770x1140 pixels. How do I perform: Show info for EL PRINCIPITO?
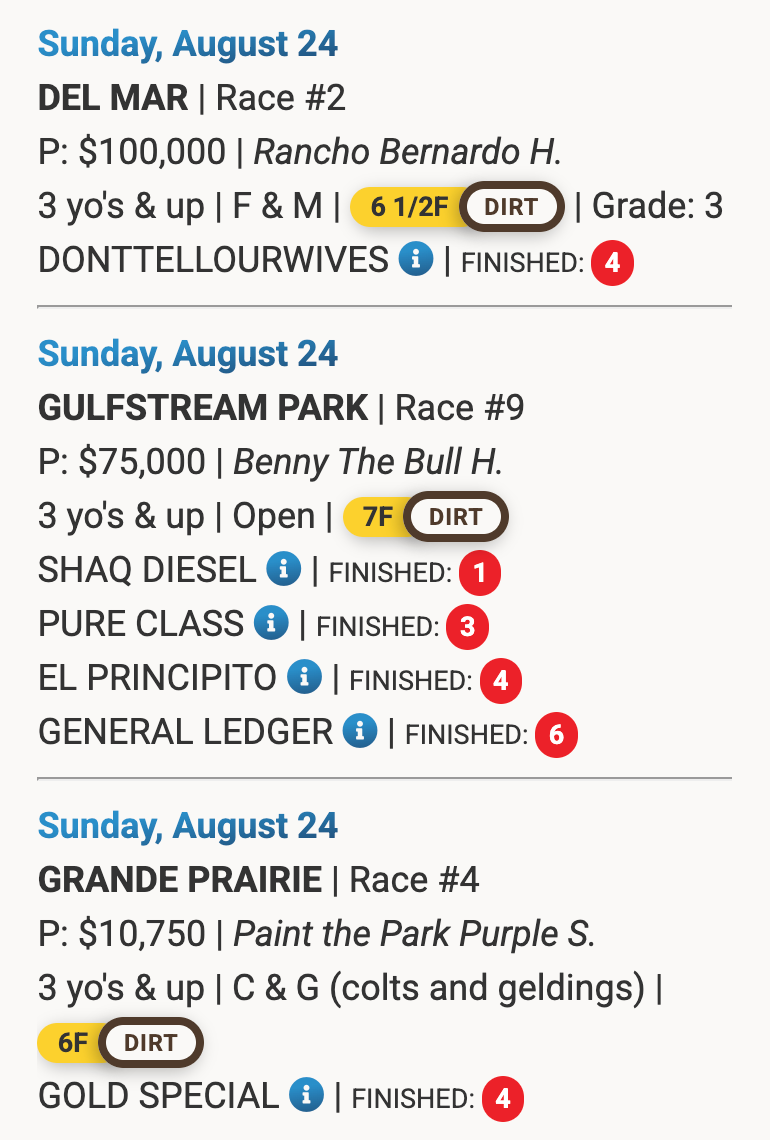(x=304, y=677)
